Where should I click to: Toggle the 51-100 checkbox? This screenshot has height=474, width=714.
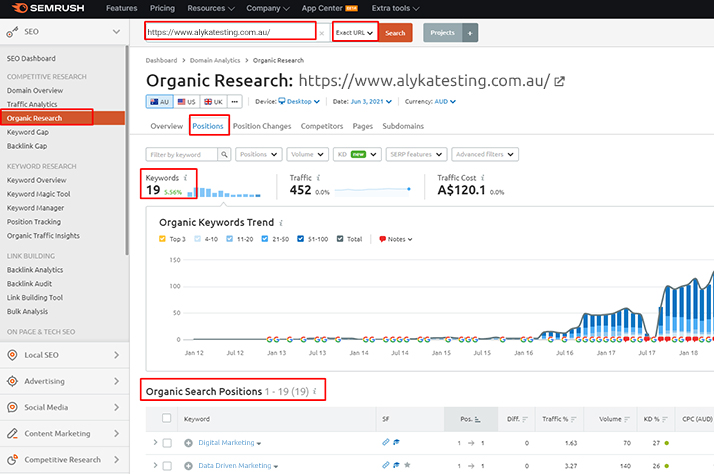[300, 239]
